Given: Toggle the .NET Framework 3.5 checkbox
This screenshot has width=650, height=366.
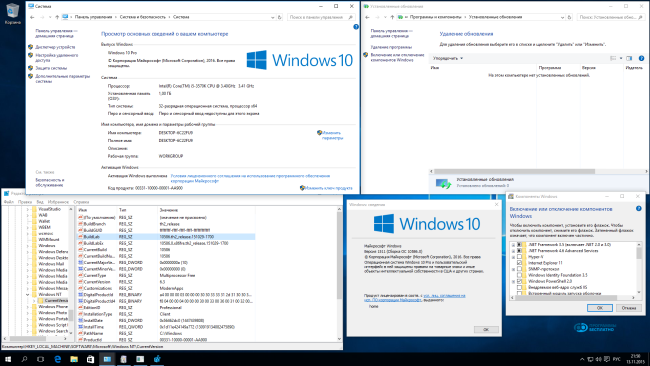Looking at the screenshot, I should tap(519, 245).
